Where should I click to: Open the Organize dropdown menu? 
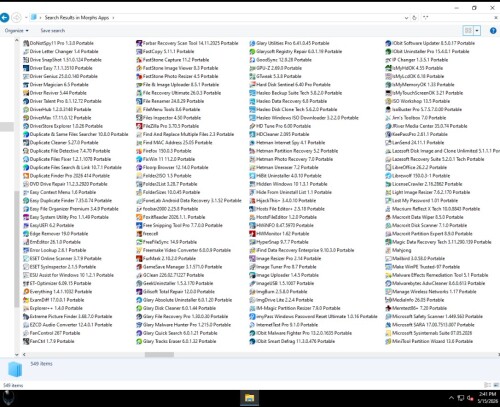16,31
